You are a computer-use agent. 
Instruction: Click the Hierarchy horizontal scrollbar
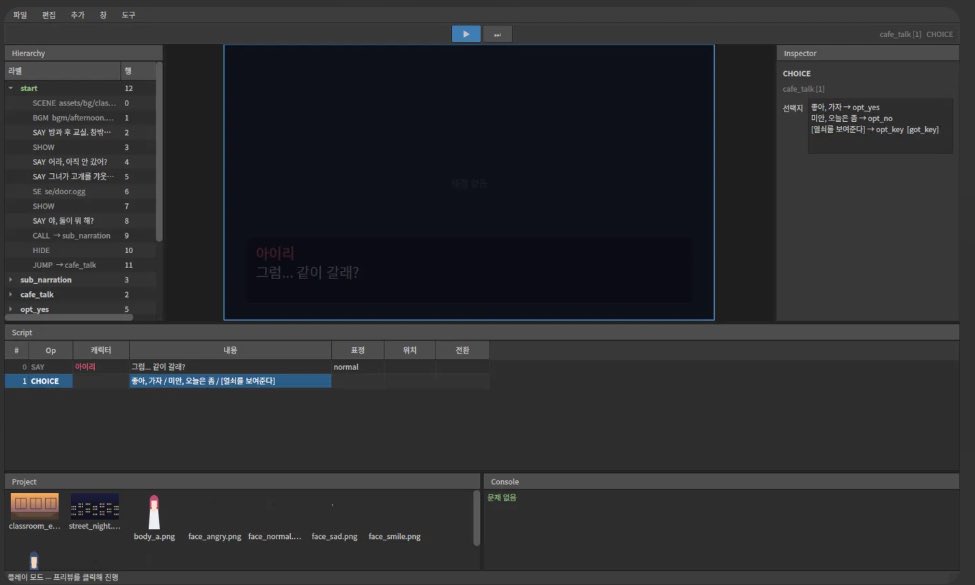[70, 318]
